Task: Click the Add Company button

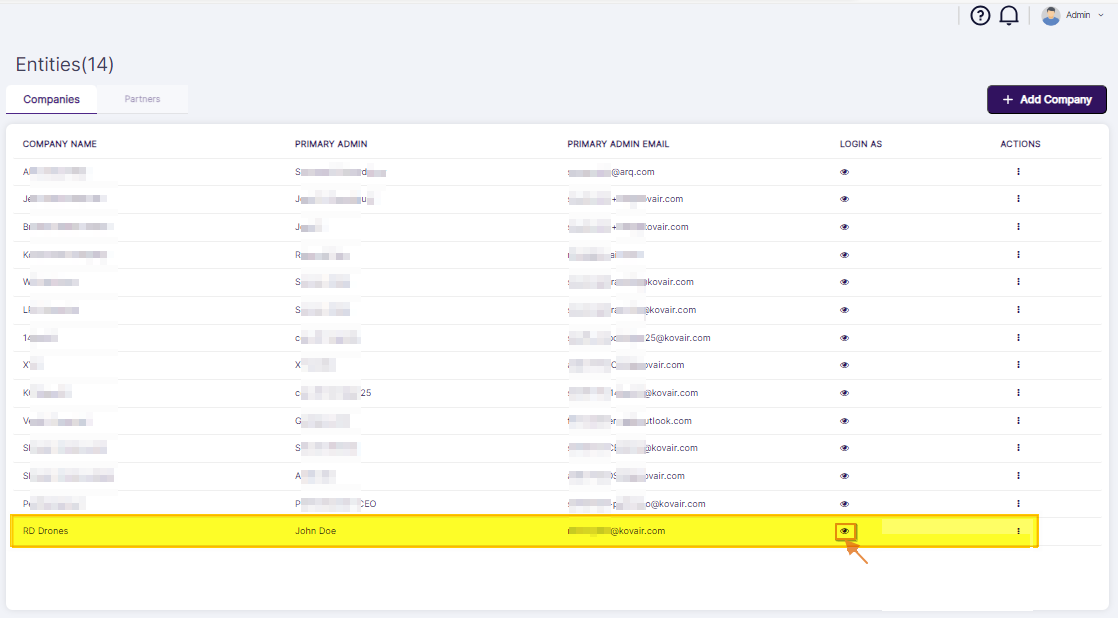Action: [x=1046, y=100]
